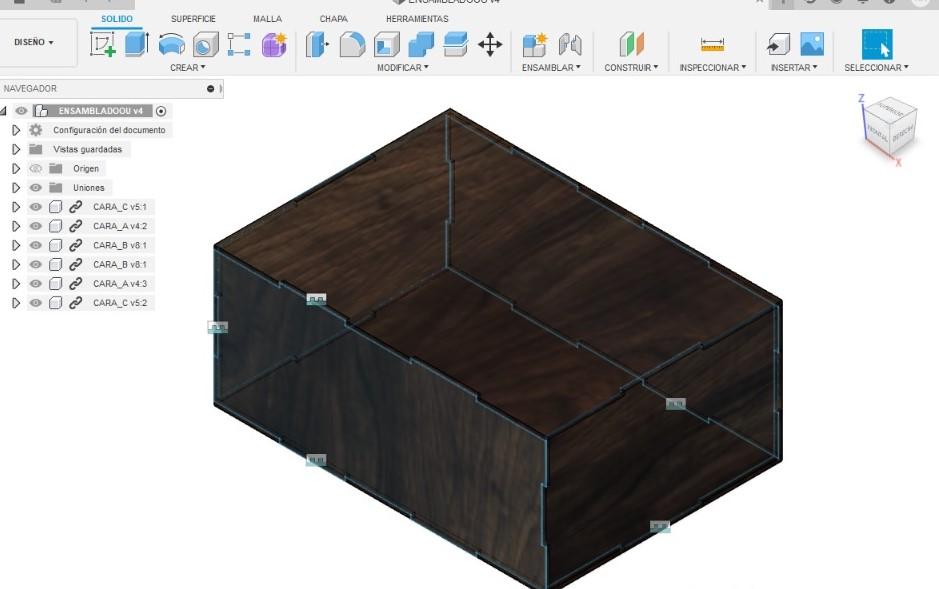
Task: Activate the Fillet tool
Action: (x=352, y=45)
